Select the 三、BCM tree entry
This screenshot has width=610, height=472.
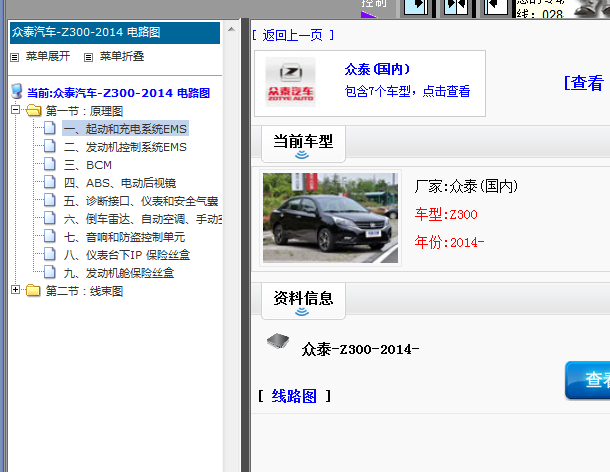tap(88, 165)
